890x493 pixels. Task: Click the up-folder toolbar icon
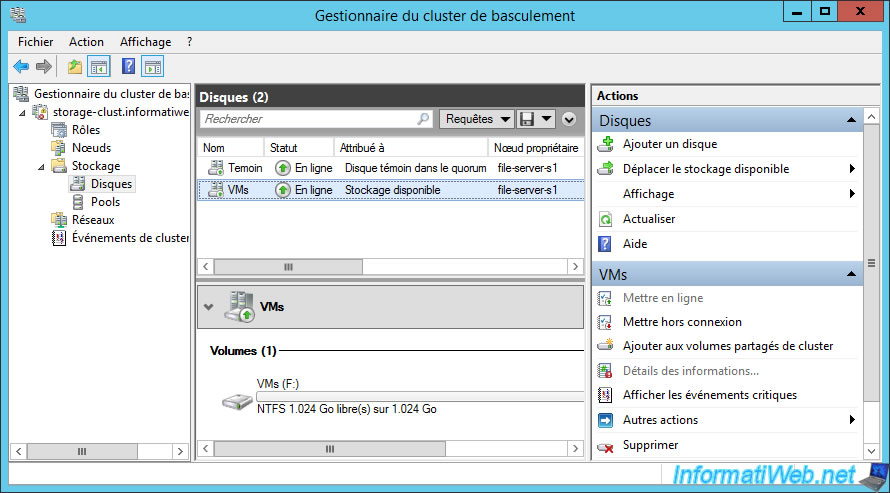coord(74,67)
